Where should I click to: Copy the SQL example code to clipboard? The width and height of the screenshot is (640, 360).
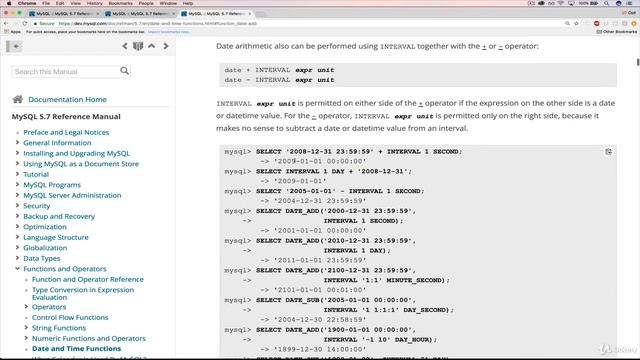tap(608, 152)
